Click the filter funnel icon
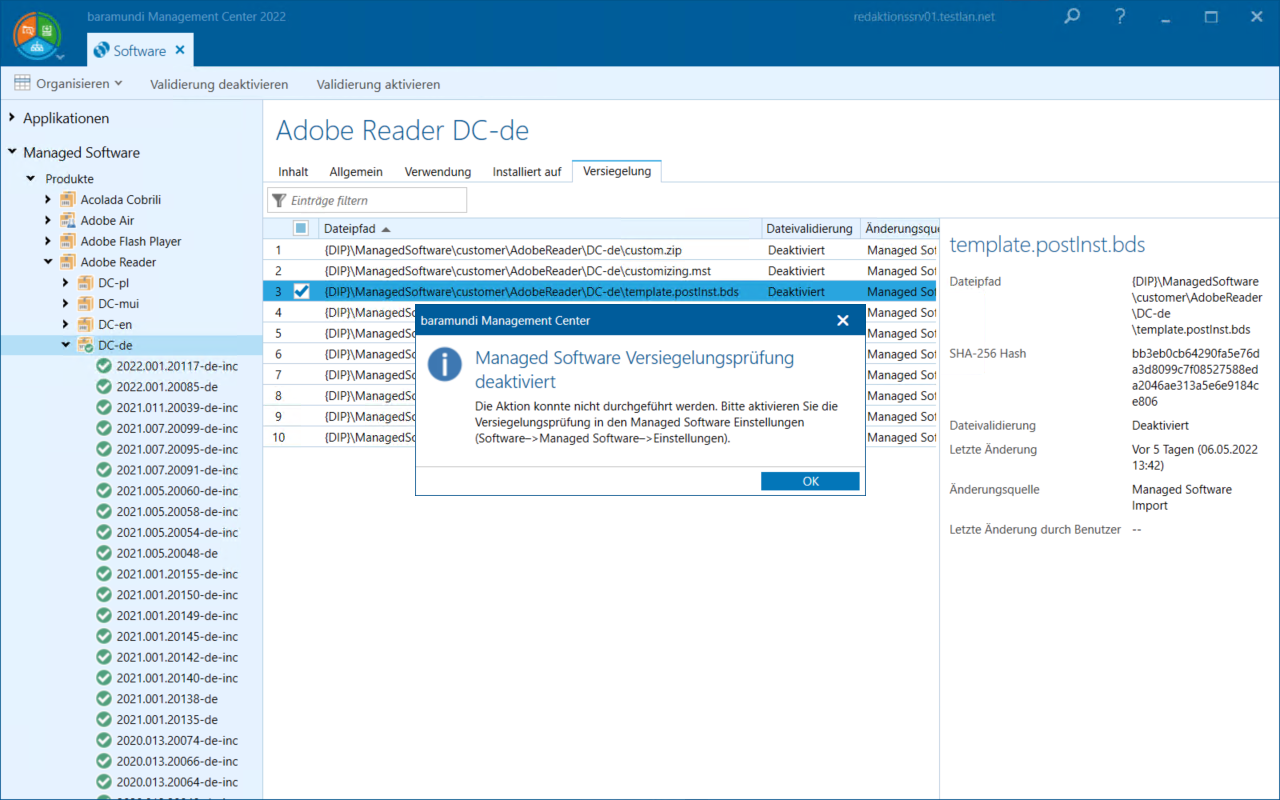The width and height of the screenshot is (1280, 800). [279, 200]
